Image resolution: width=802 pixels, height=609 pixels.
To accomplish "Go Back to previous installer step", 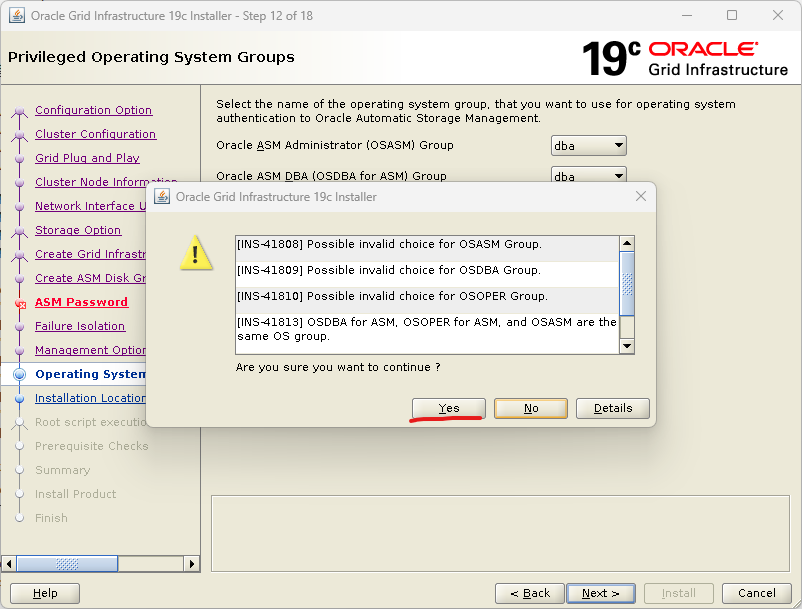I will (530, 593).
